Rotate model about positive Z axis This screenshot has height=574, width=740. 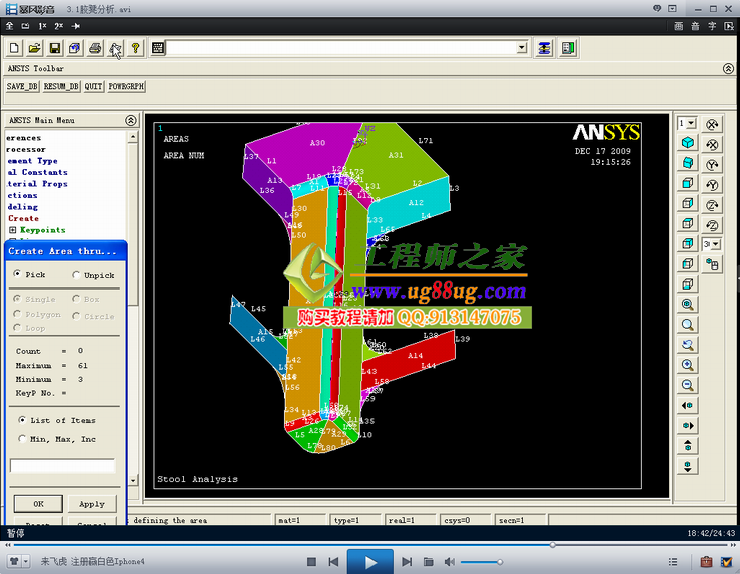(712, 205)
